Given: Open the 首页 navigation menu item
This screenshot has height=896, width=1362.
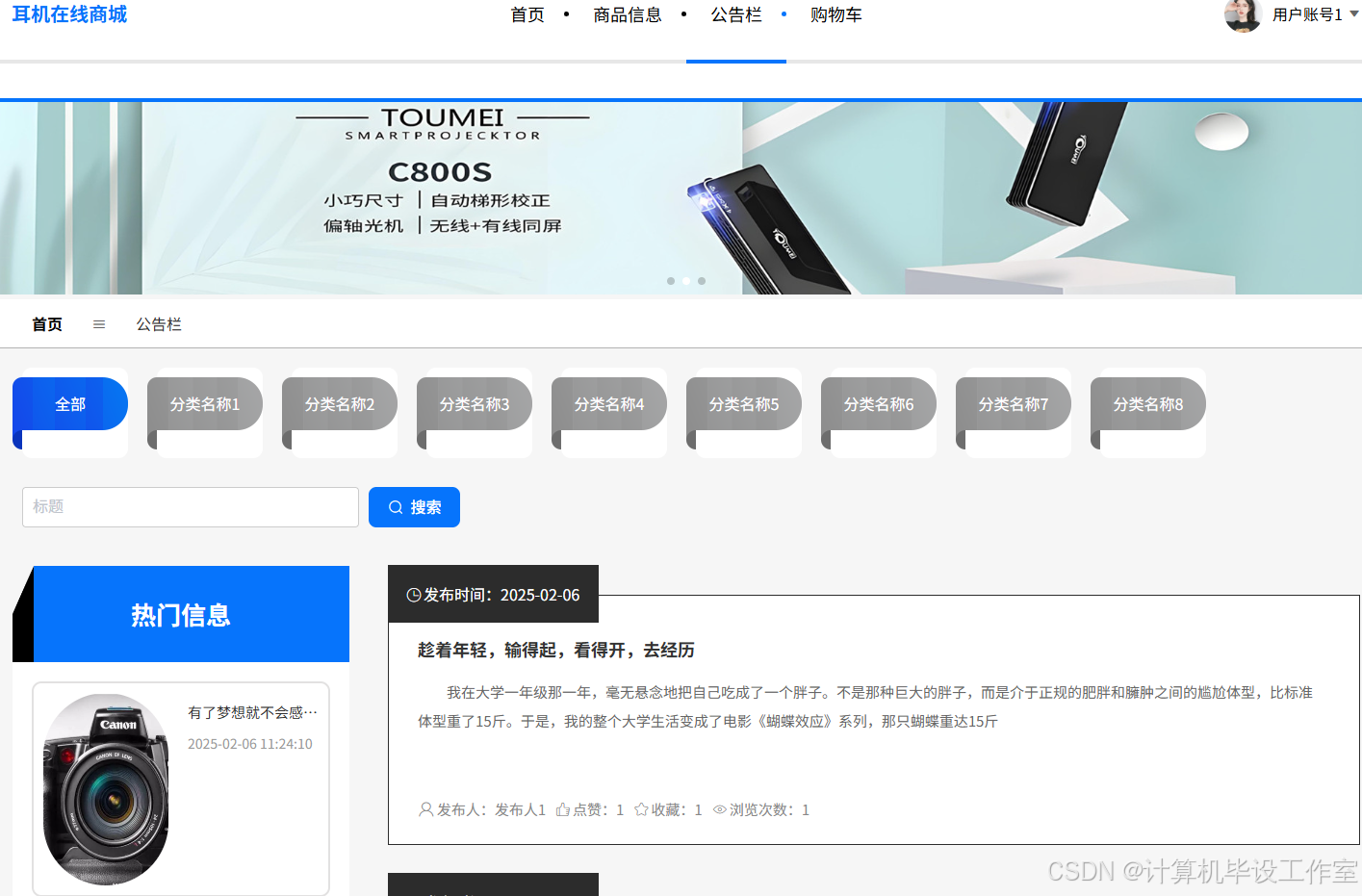Looking at the screenshot, I should (527, 14).
